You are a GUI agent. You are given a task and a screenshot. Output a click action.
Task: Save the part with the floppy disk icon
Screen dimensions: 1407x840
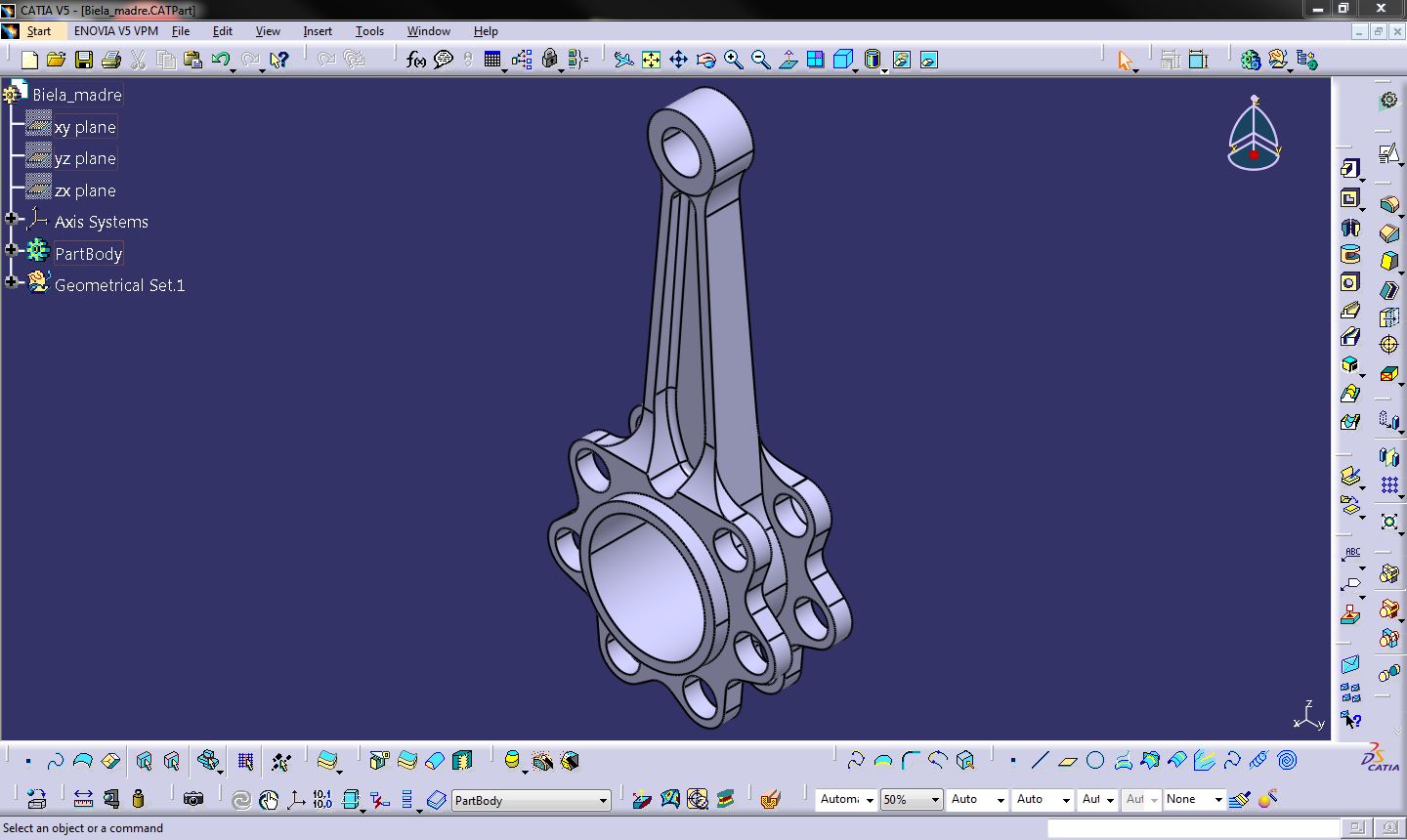pyautogui.click(x=84, y=61)
